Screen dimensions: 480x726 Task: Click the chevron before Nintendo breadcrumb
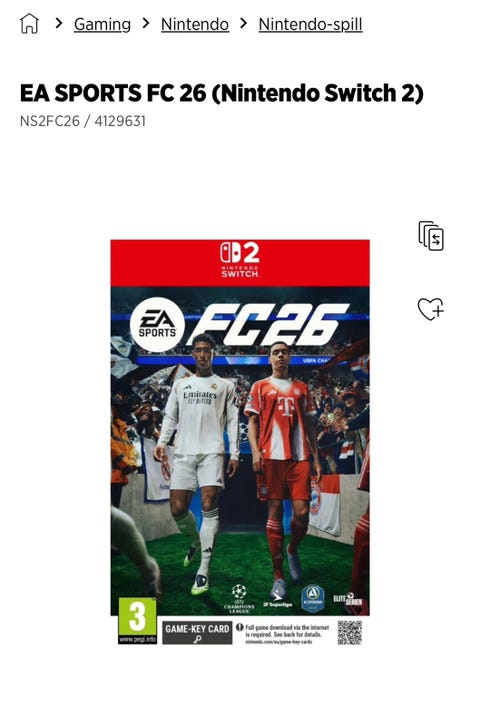click(x=146, y=23)
